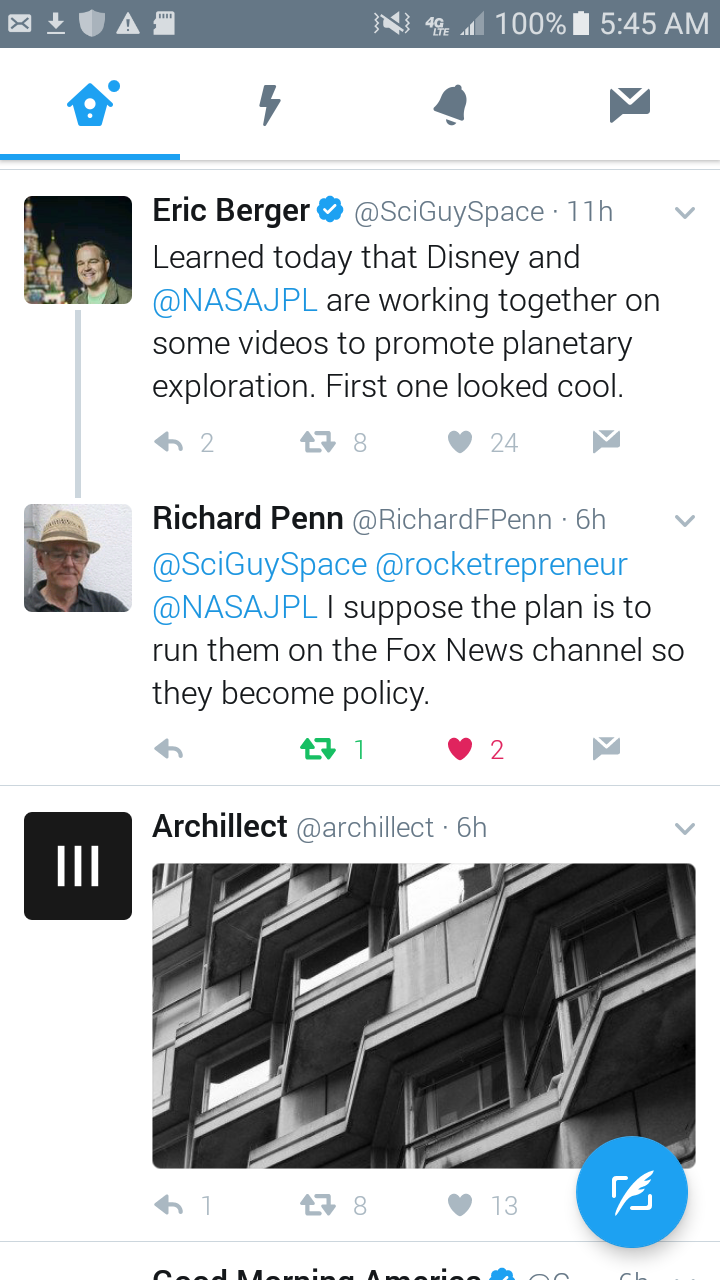Reply to the Archillect tweet
The width and height of the screenshot is (720, 1280).
[x=169, y=1205]
